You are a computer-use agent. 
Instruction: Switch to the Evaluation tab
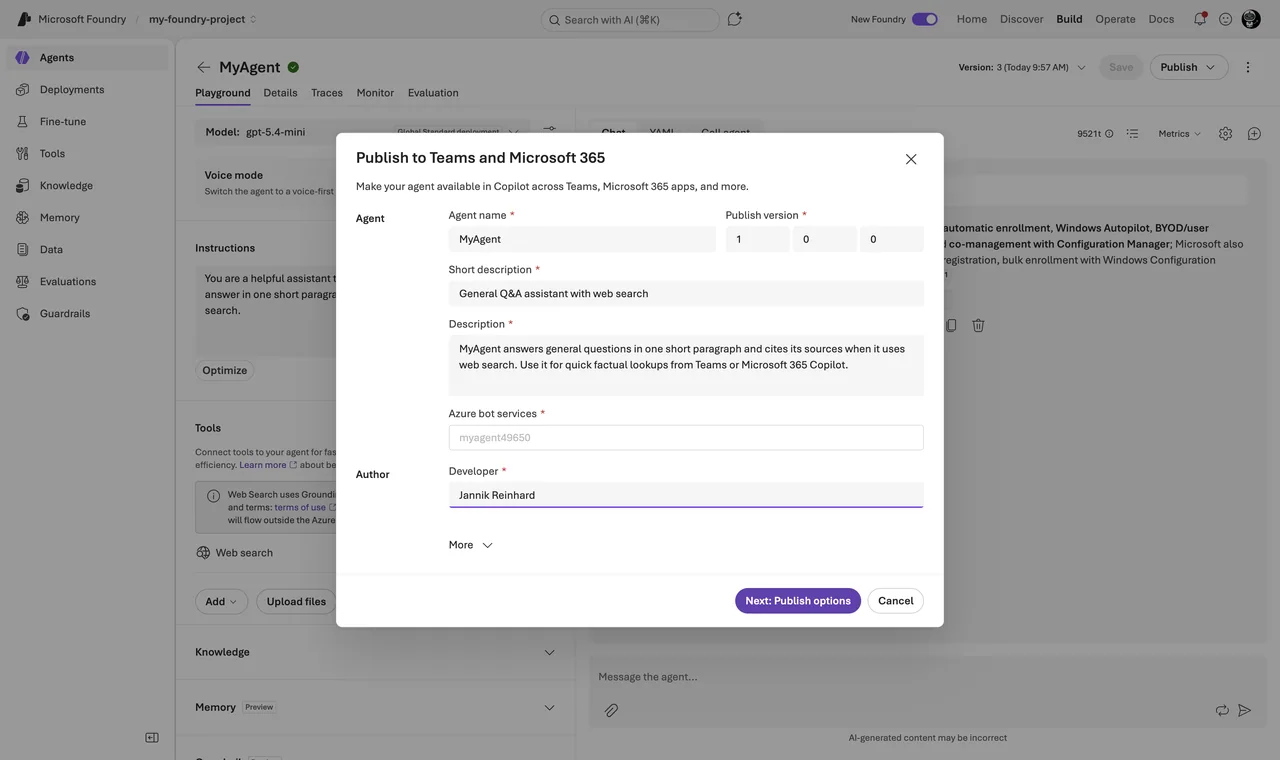(433, 93)
